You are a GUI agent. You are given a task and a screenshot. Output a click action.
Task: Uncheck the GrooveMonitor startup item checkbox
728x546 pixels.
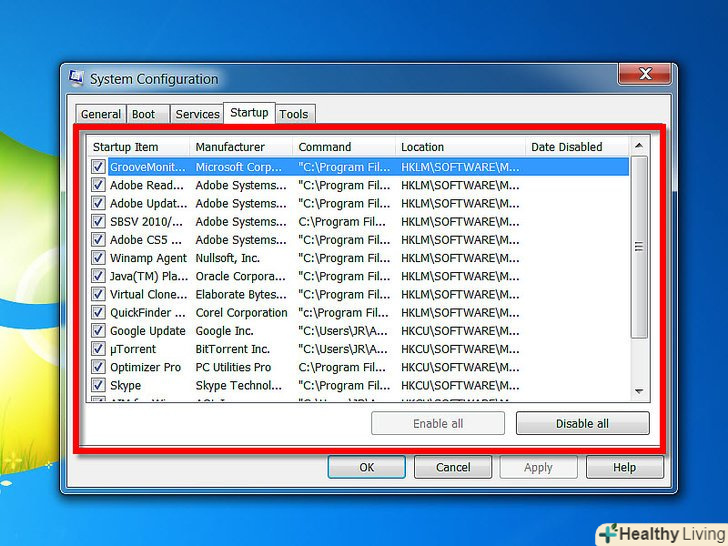coord(98,167)
